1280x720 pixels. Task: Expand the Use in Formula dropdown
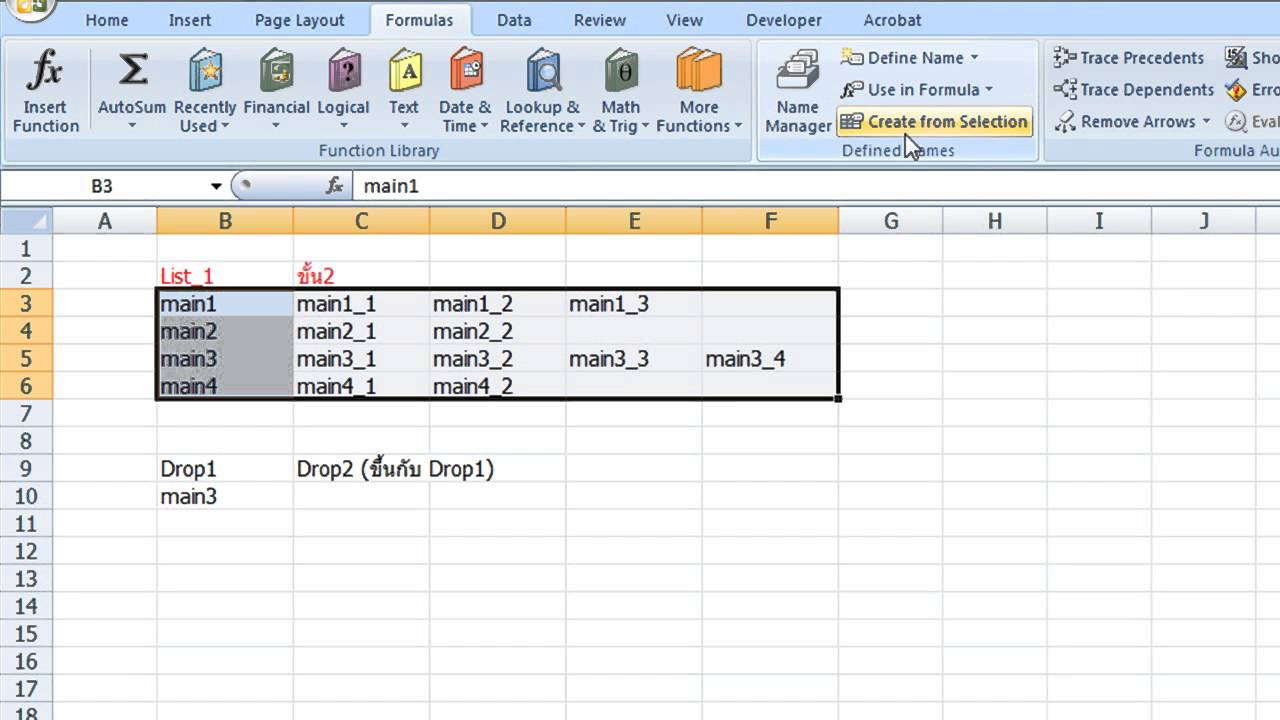click(989, 90)
